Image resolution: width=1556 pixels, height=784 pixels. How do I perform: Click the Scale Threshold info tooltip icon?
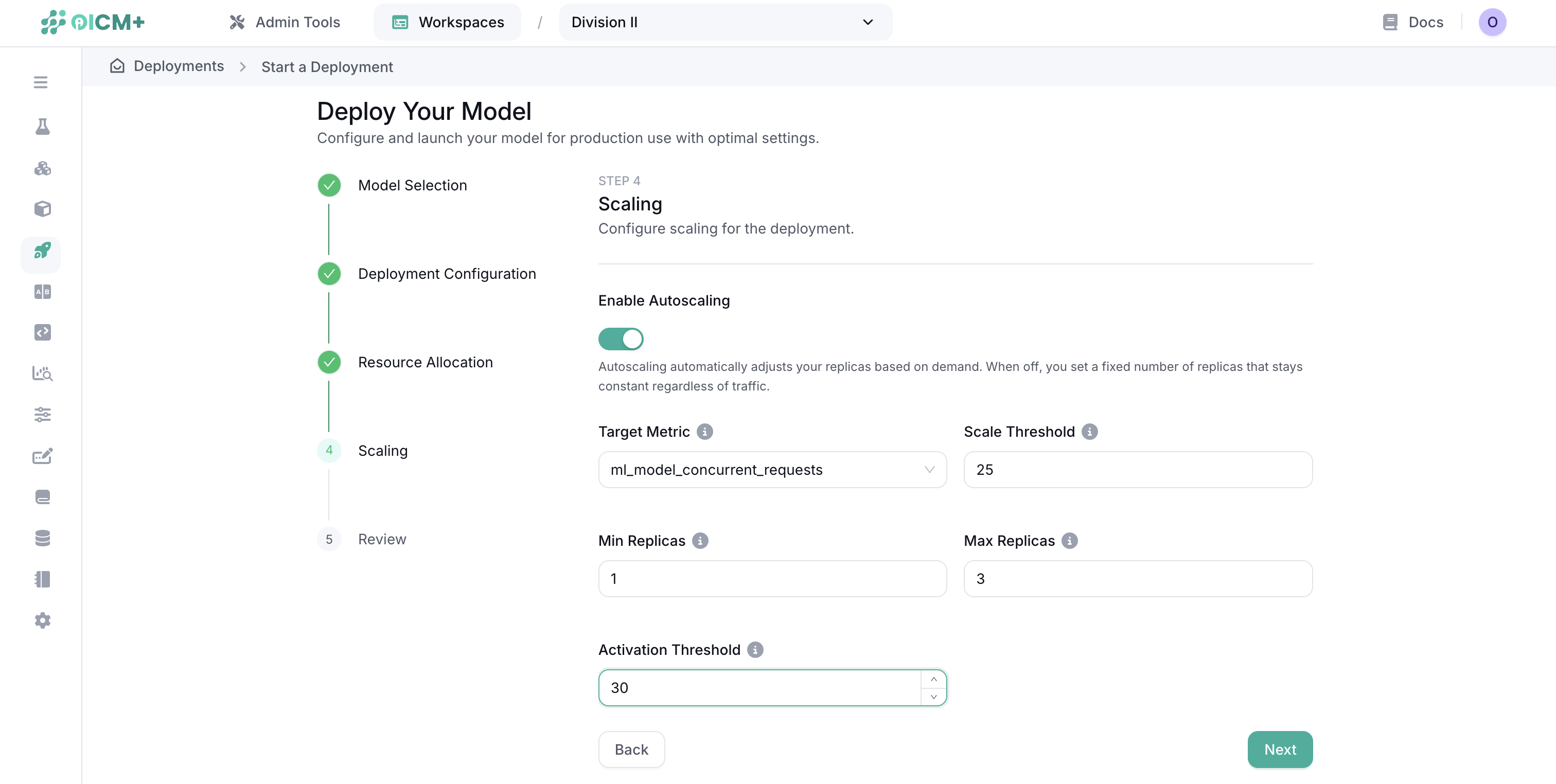(x=1090, y=431)
